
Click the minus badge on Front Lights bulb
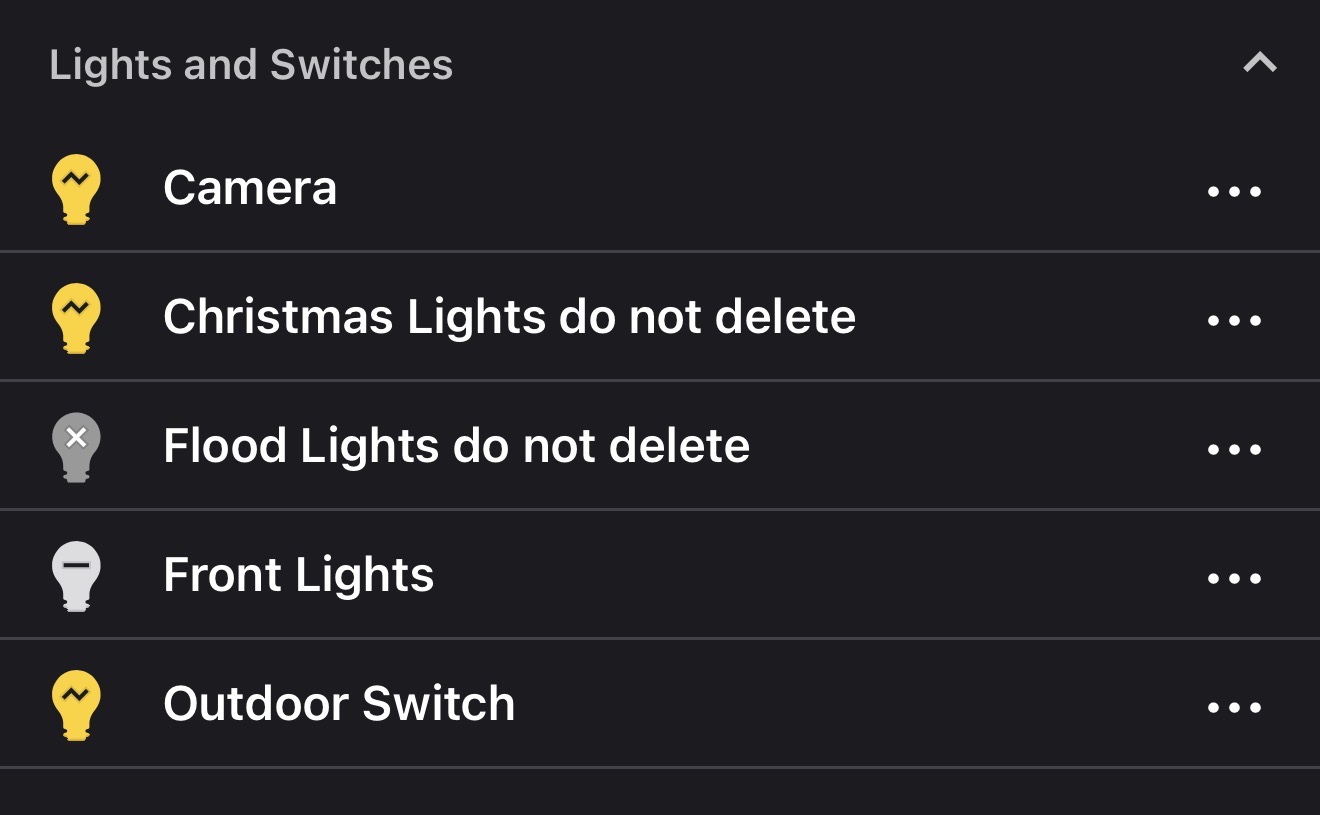pyautogui.click(x=77, y=565)
